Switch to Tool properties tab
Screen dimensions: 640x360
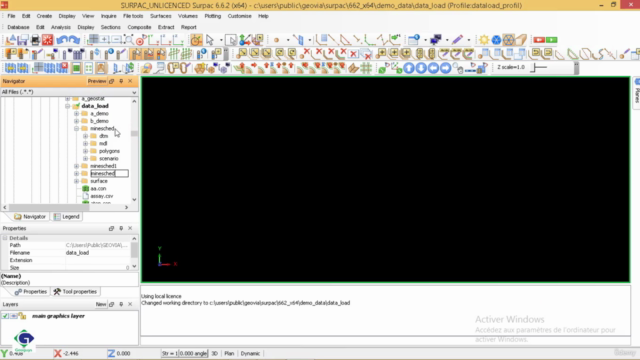75,291
